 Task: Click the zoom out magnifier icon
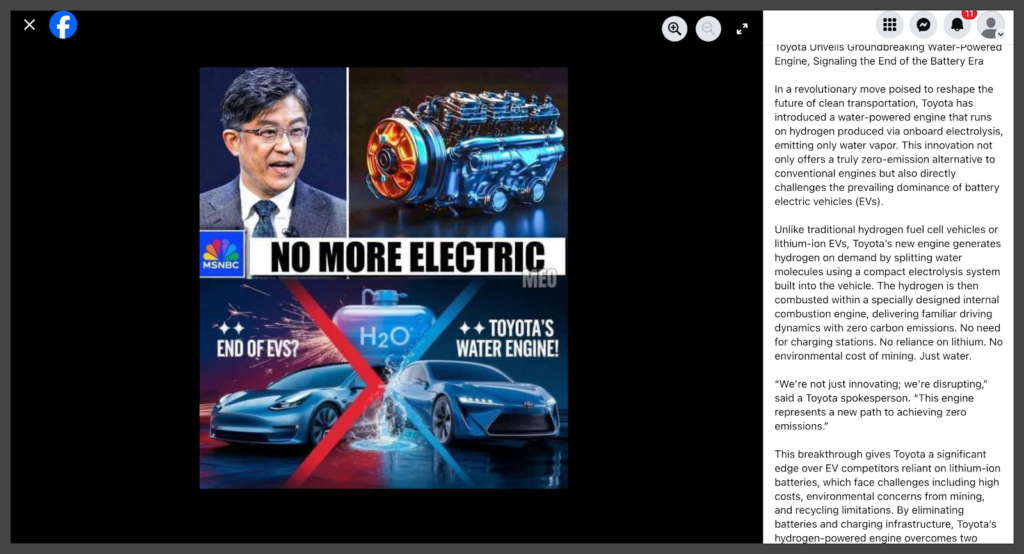[708, 29]
